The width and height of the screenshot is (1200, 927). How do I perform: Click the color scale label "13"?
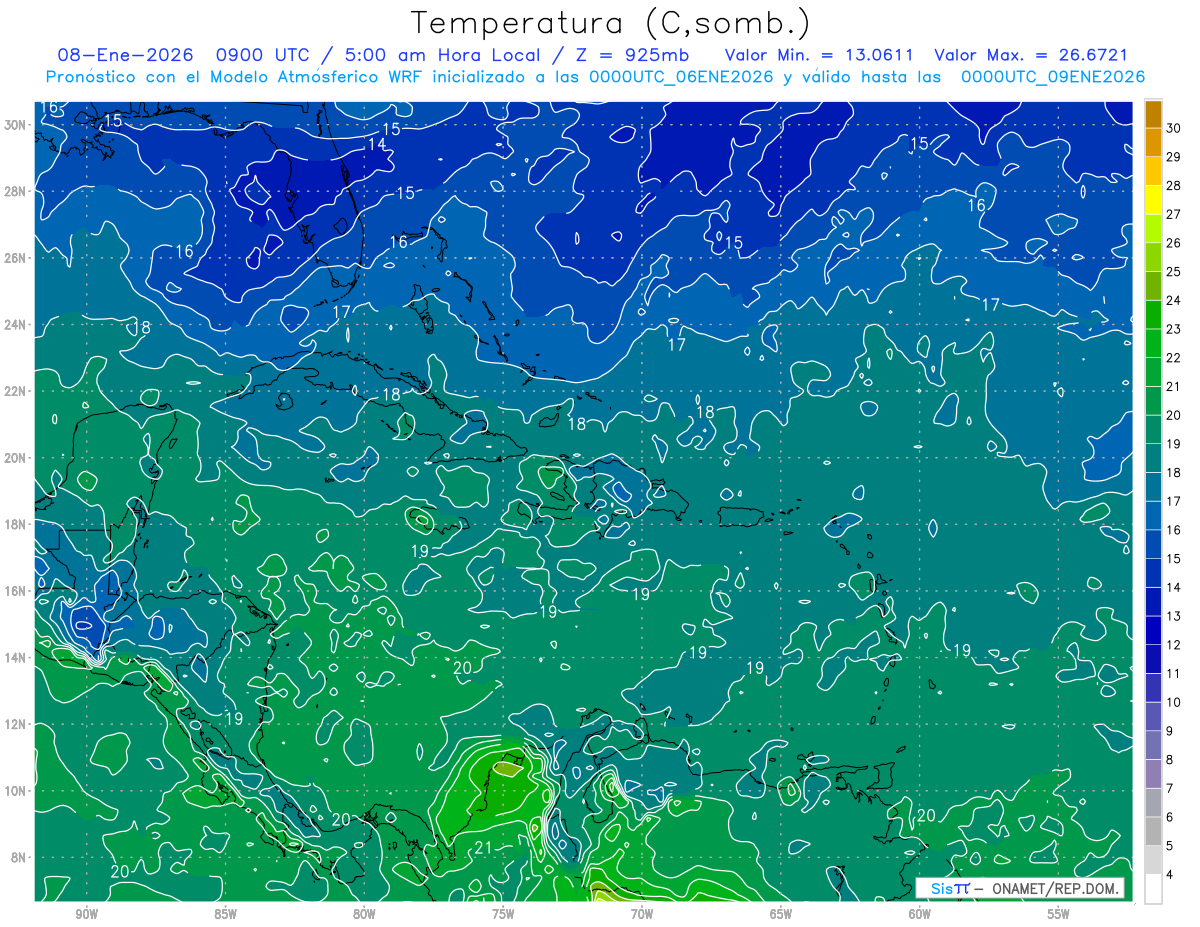[x=1174, y=616]
